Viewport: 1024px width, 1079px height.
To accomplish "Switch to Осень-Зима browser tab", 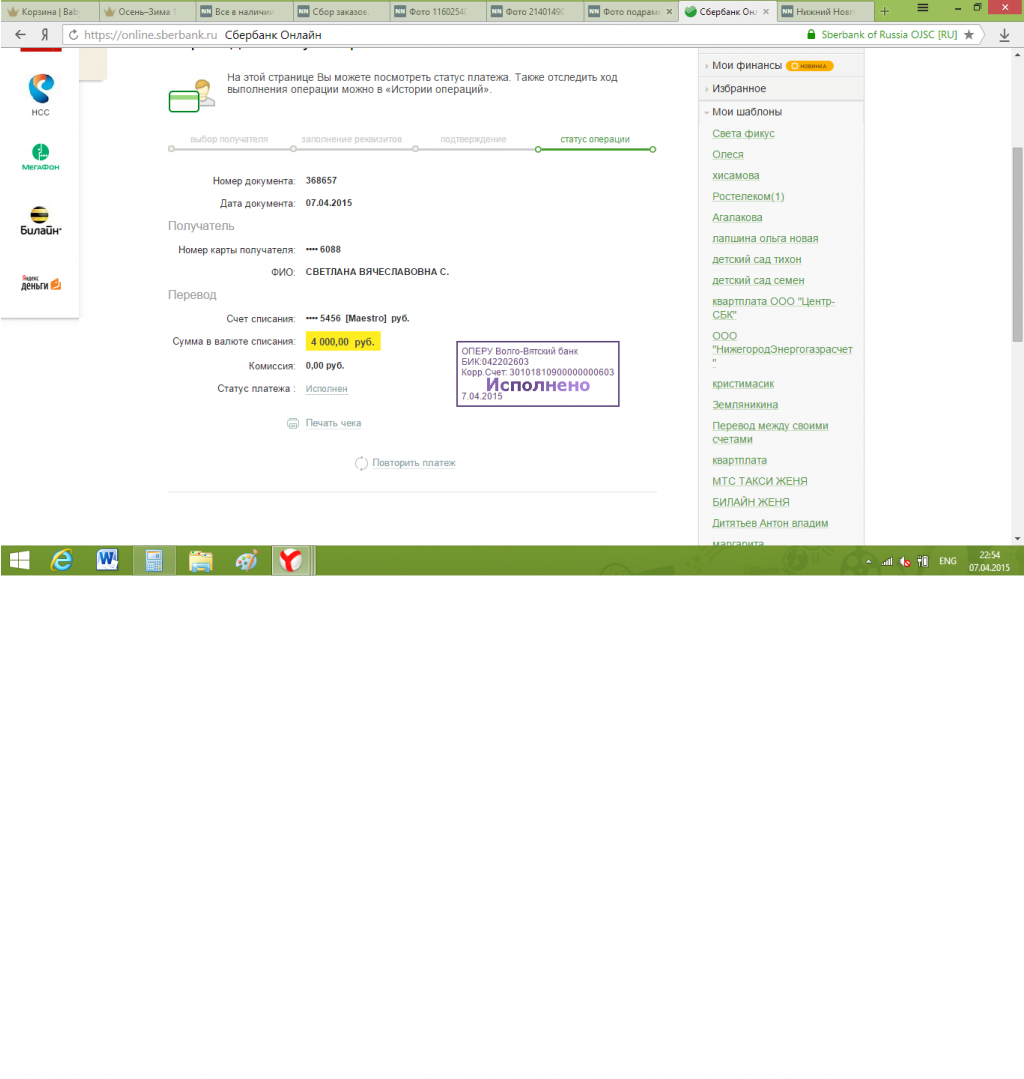I will pos(145,12).
